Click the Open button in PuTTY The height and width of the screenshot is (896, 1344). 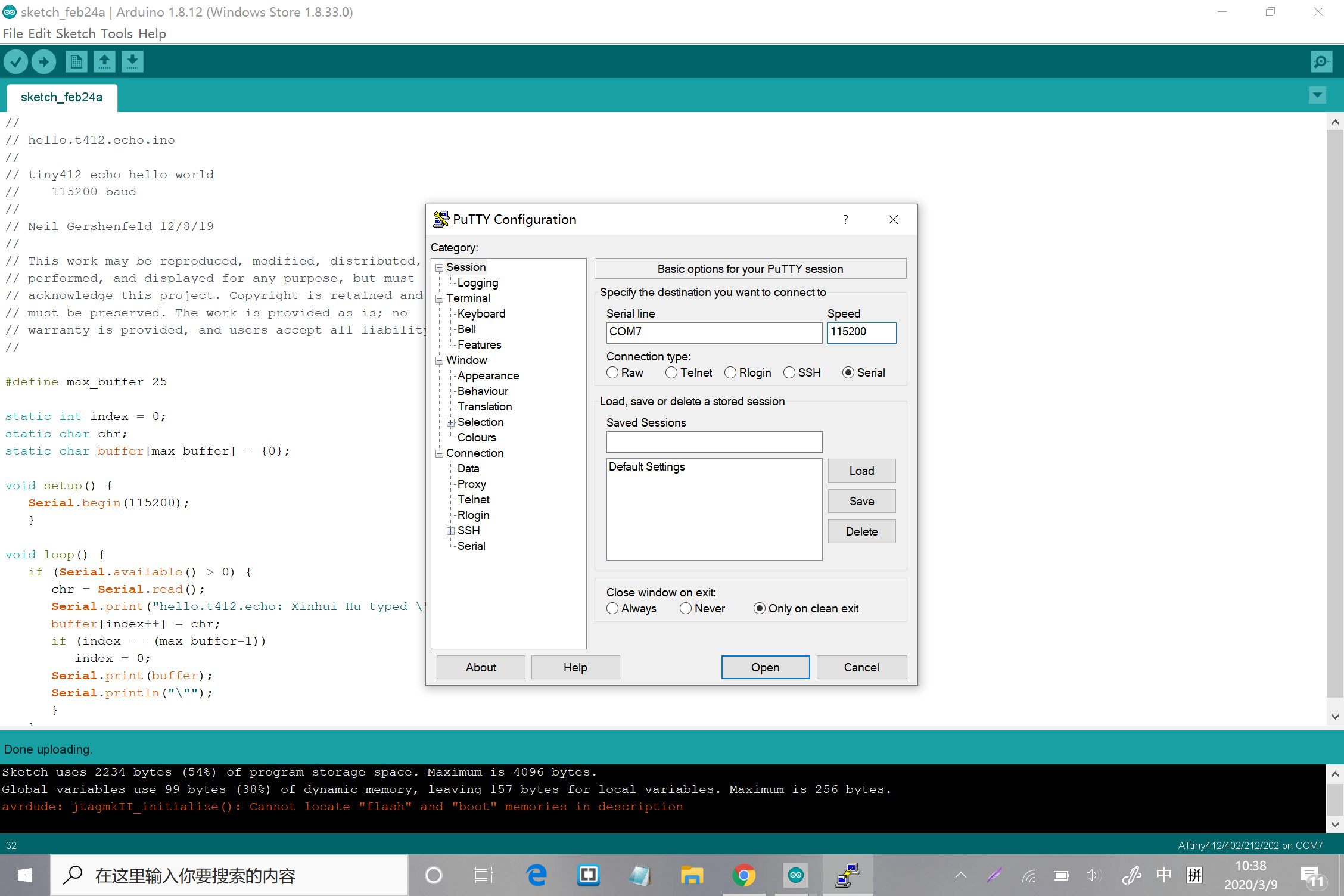pos(764,667)
